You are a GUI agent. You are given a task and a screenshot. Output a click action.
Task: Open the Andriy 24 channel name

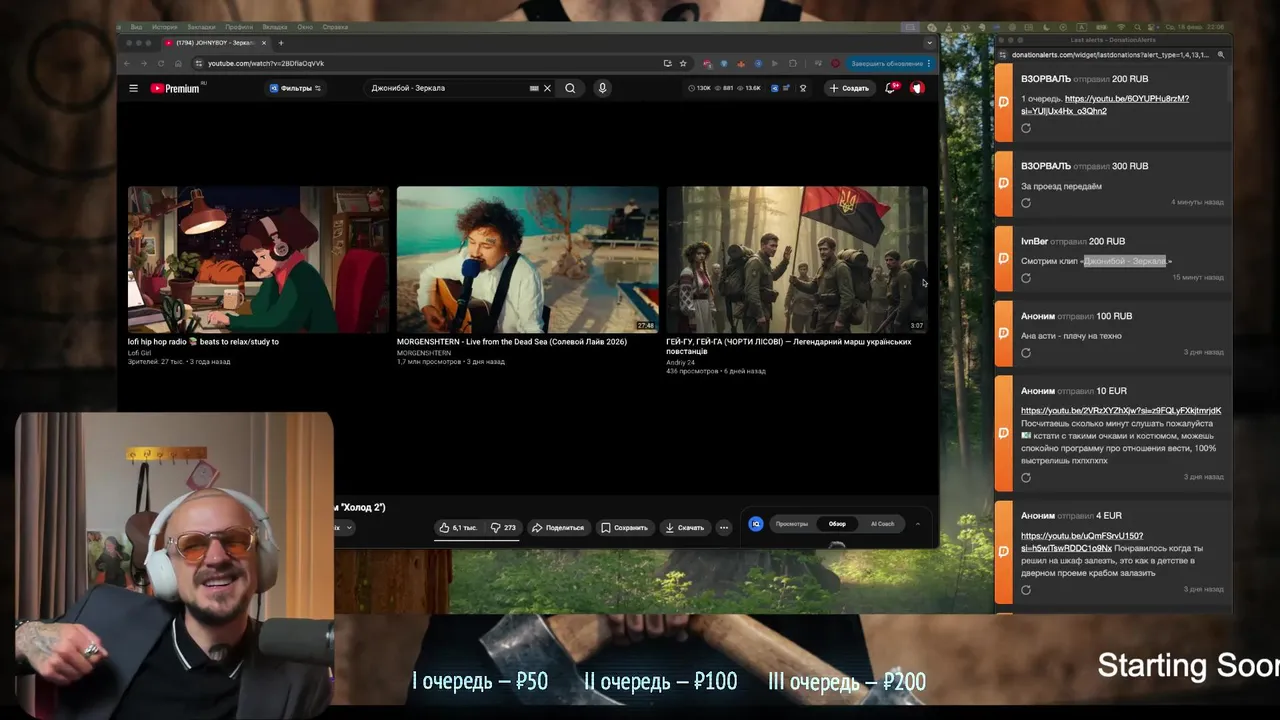point(681,362)
